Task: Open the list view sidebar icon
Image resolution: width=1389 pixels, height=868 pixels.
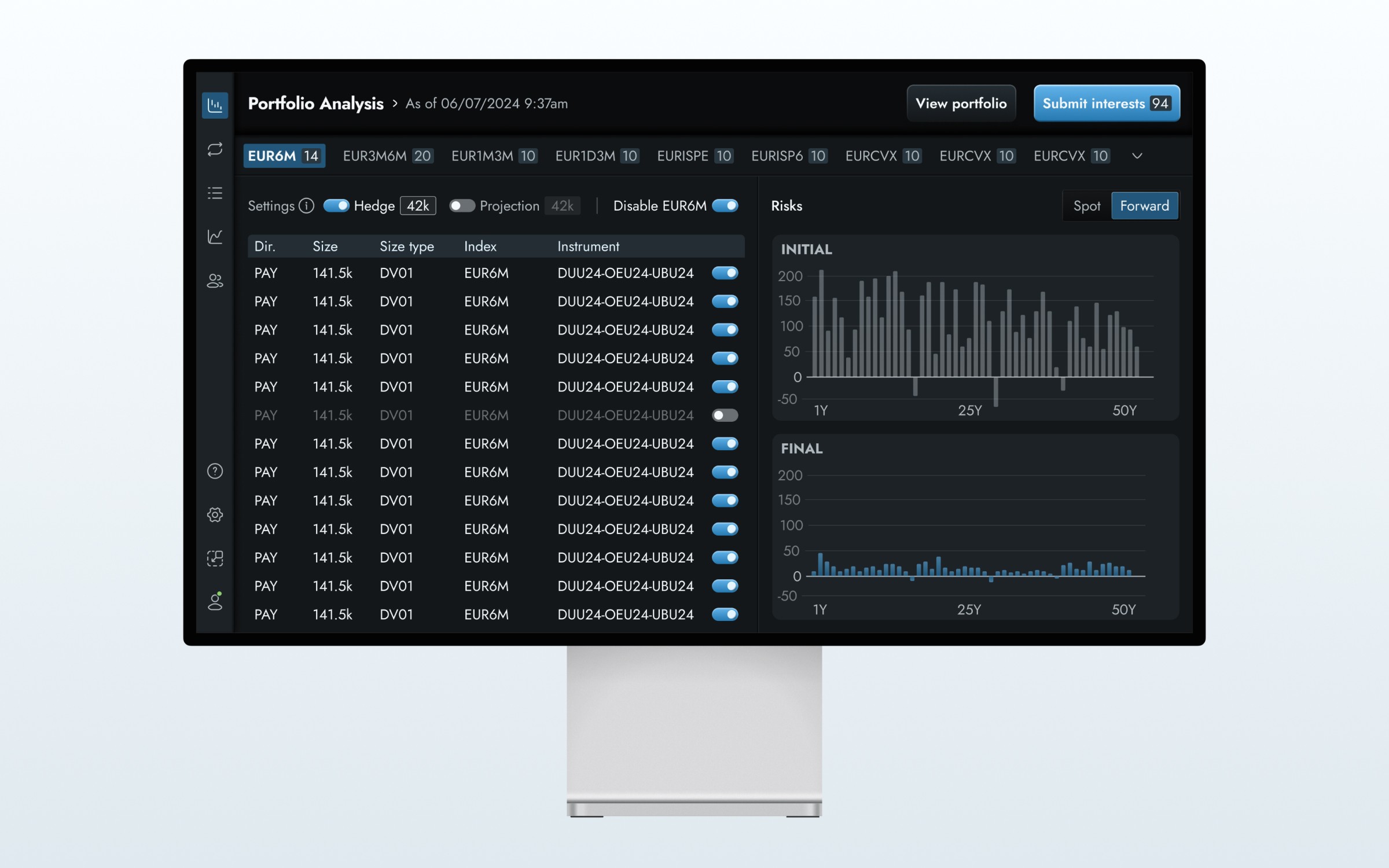Action: 215,193
